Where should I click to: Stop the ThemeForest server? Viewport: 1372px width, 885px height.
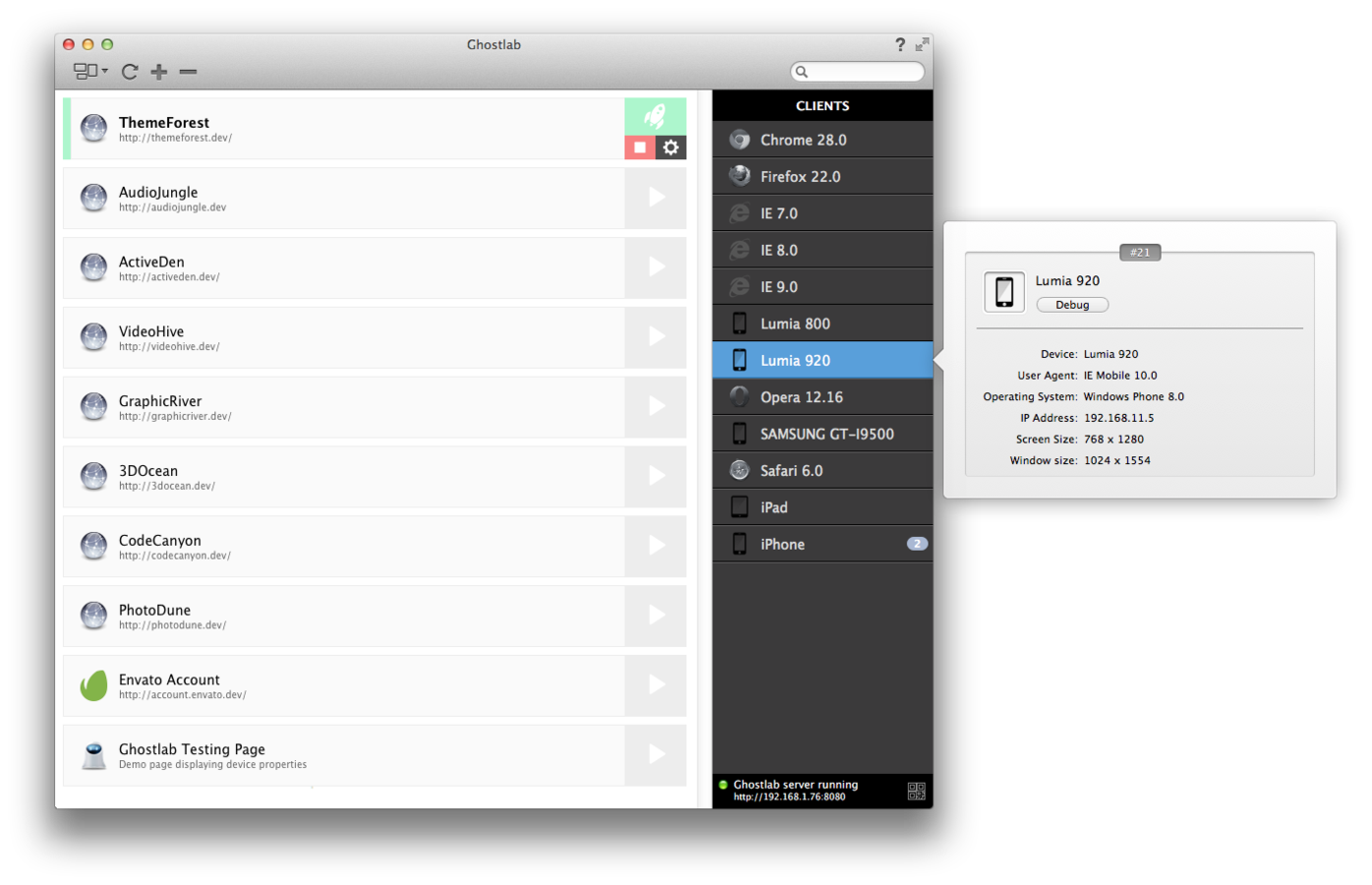(x=640, y=147)
